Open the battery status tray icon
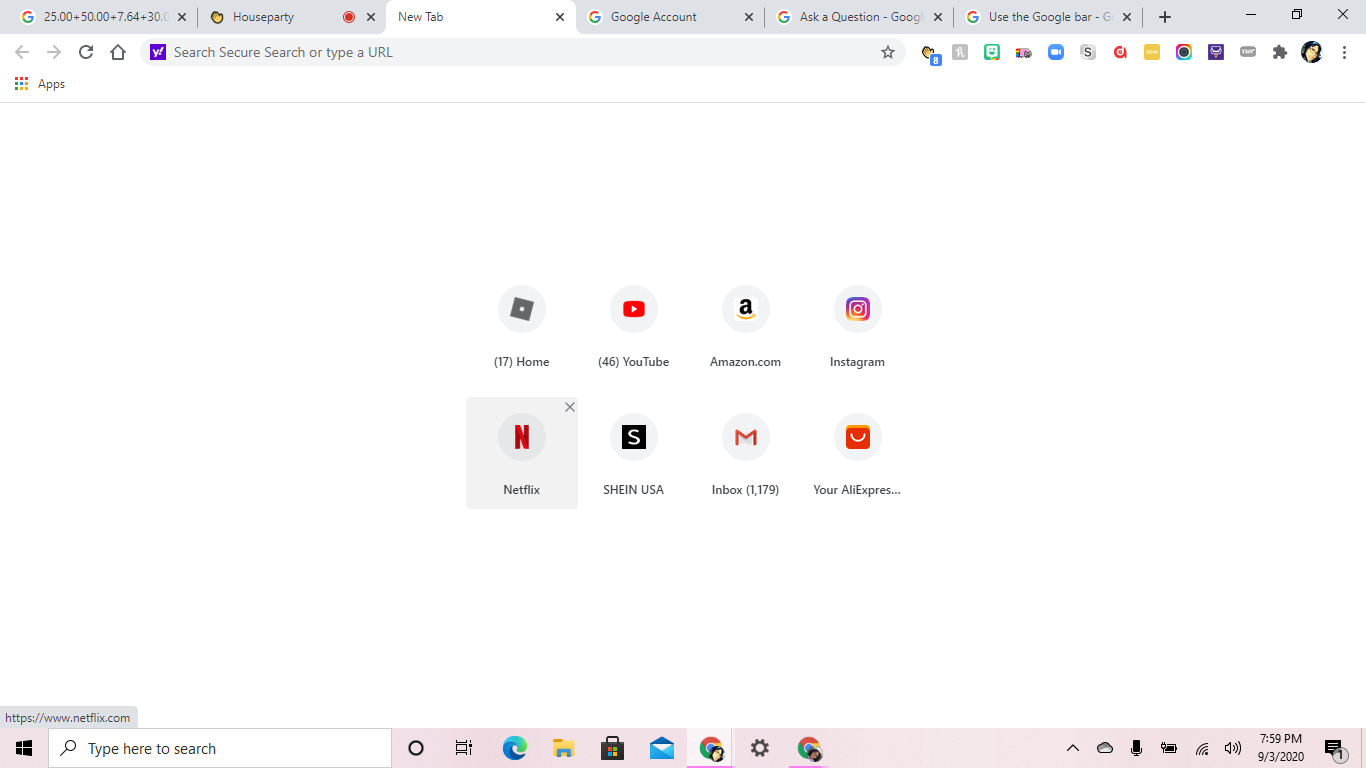Screen dimensions: 1366x768 (x=1169, y=748)
